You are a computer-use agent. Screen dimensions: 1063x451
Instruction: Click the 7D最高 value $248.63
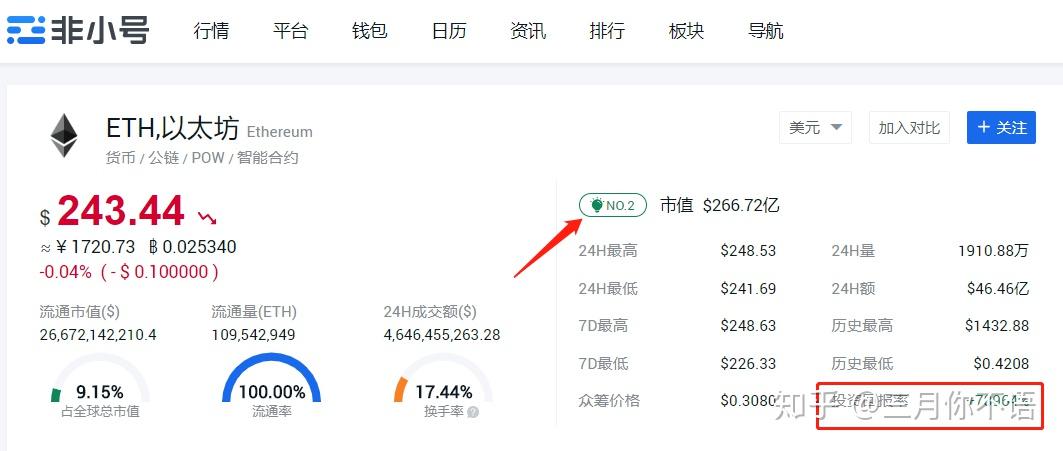[748, 326]
